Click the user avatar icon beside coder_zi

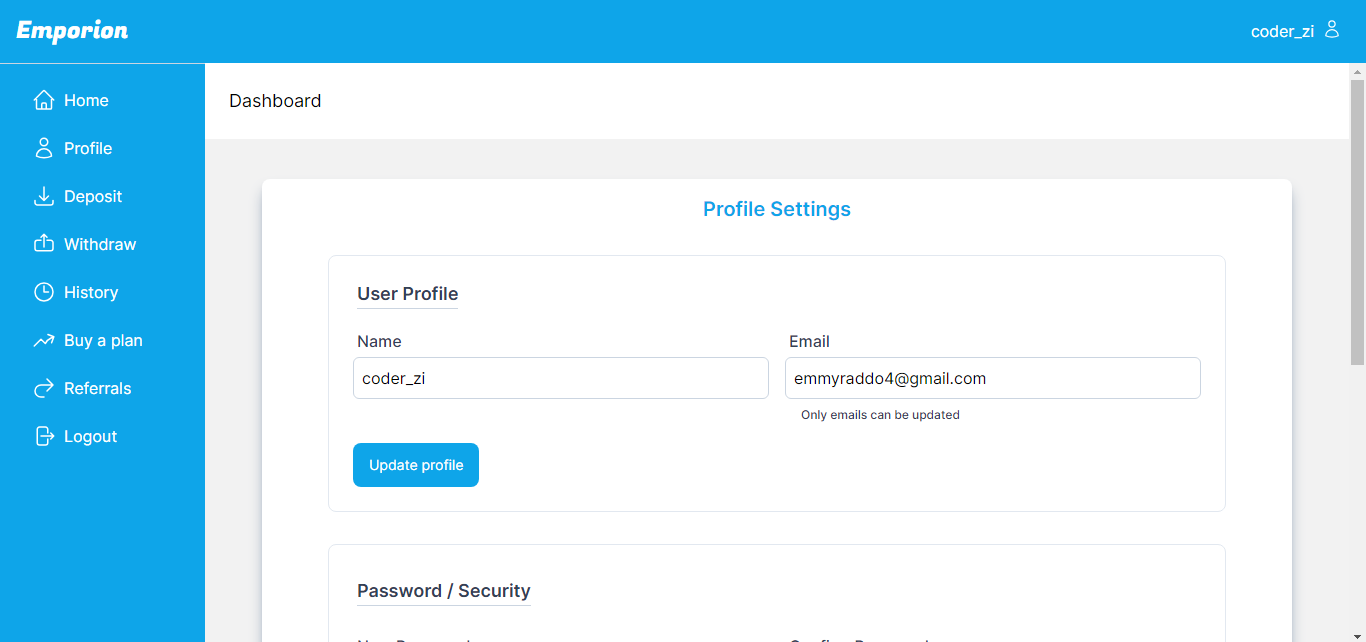tap(1331, 29)
